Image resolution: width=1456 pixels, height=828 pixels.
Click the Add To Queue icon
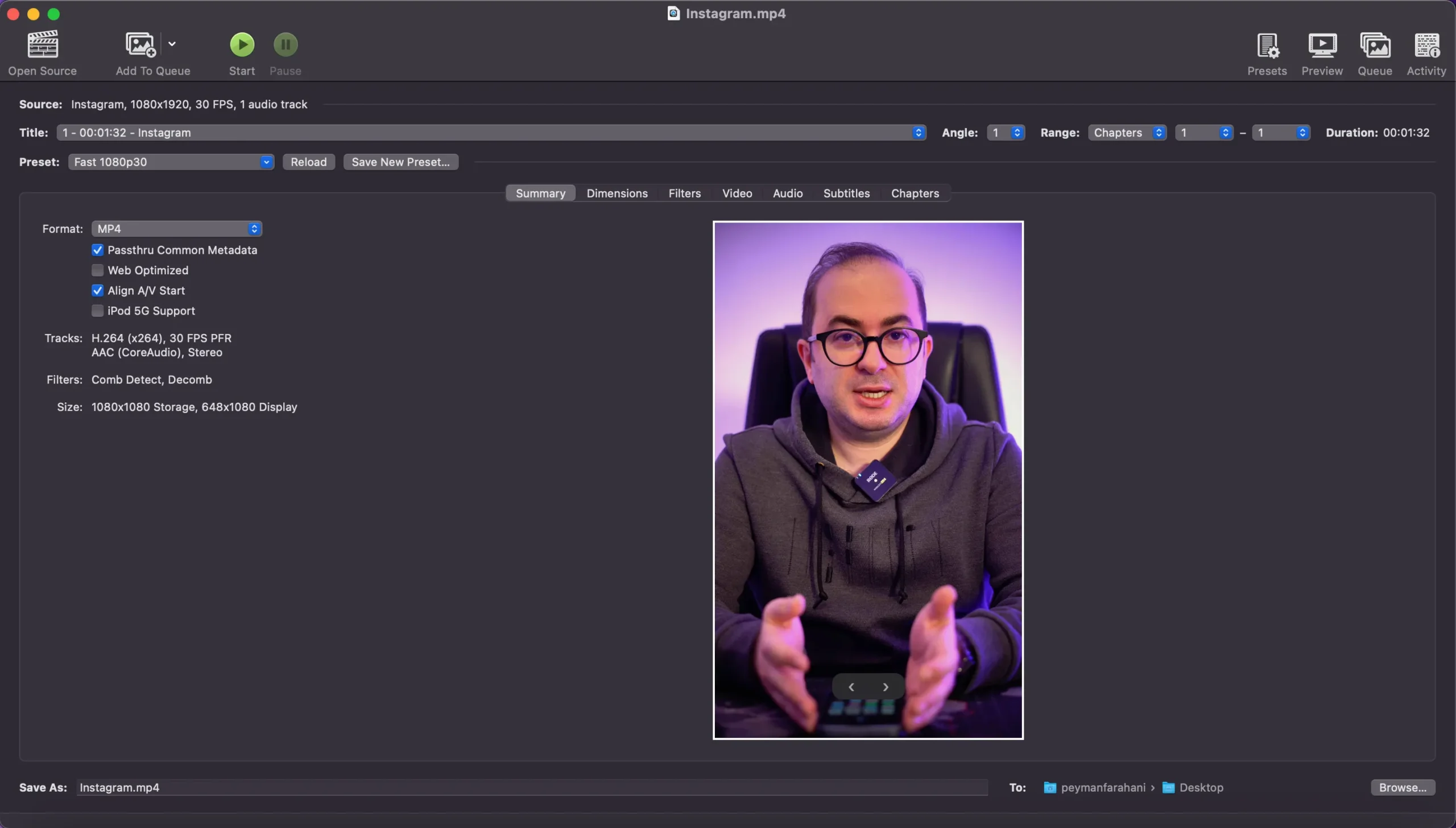coord(140,45)
